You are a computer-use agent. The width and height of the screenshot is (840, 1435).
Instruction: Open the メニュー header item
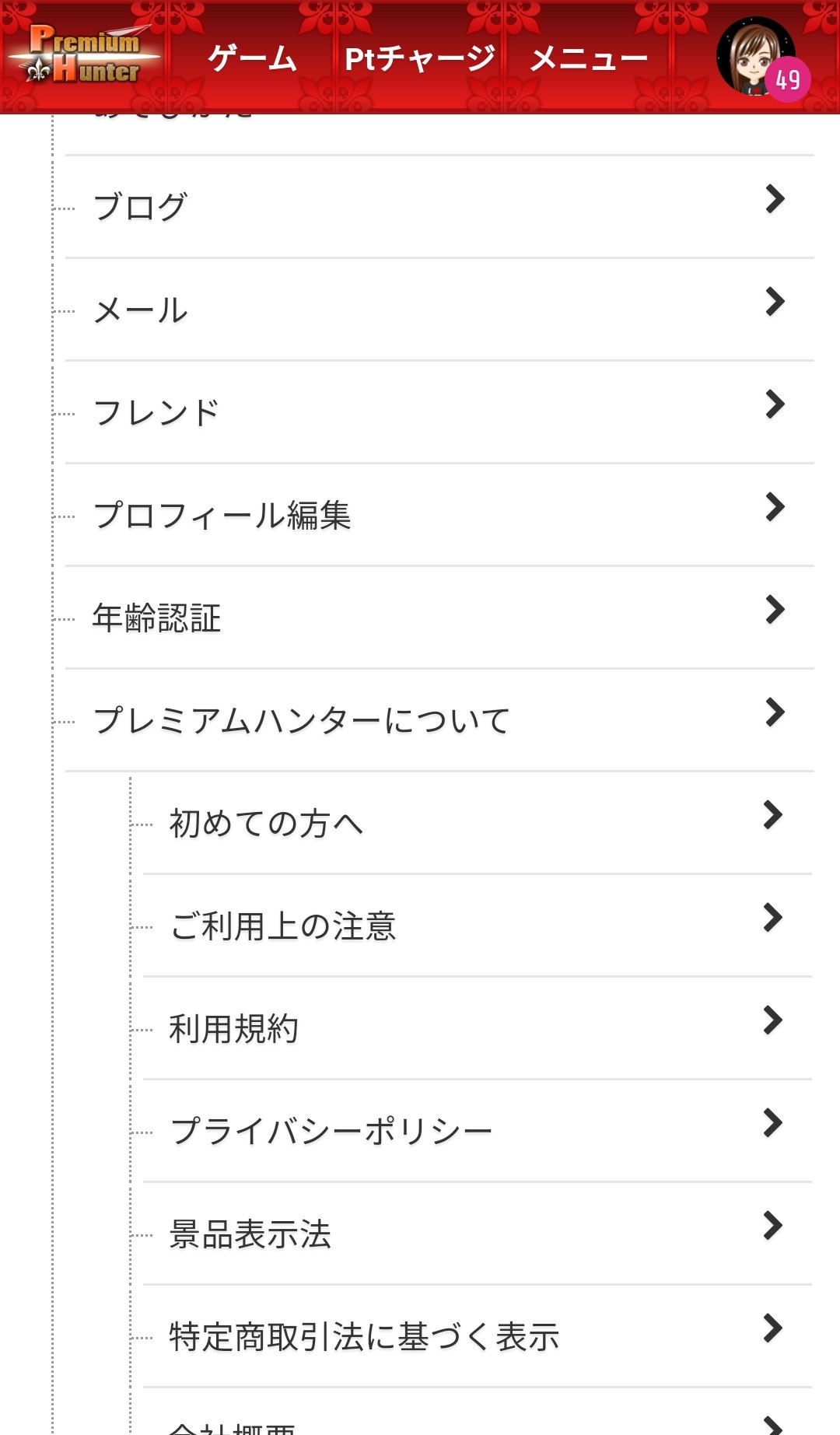589,58
